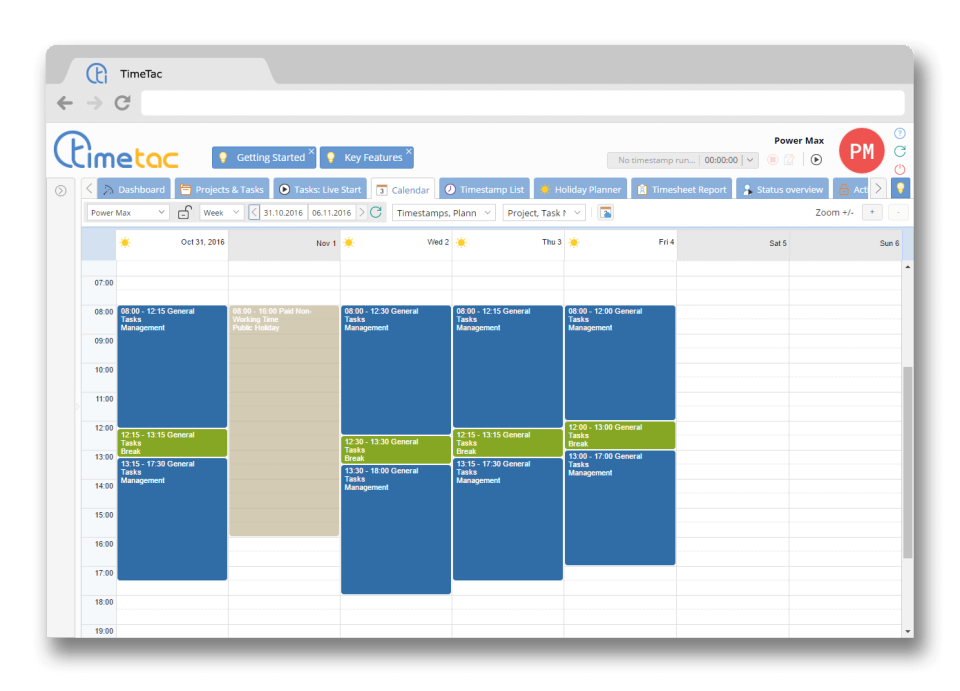Click the calendar vertical scrollbar

pyautogui.click(x=907, y=460)
